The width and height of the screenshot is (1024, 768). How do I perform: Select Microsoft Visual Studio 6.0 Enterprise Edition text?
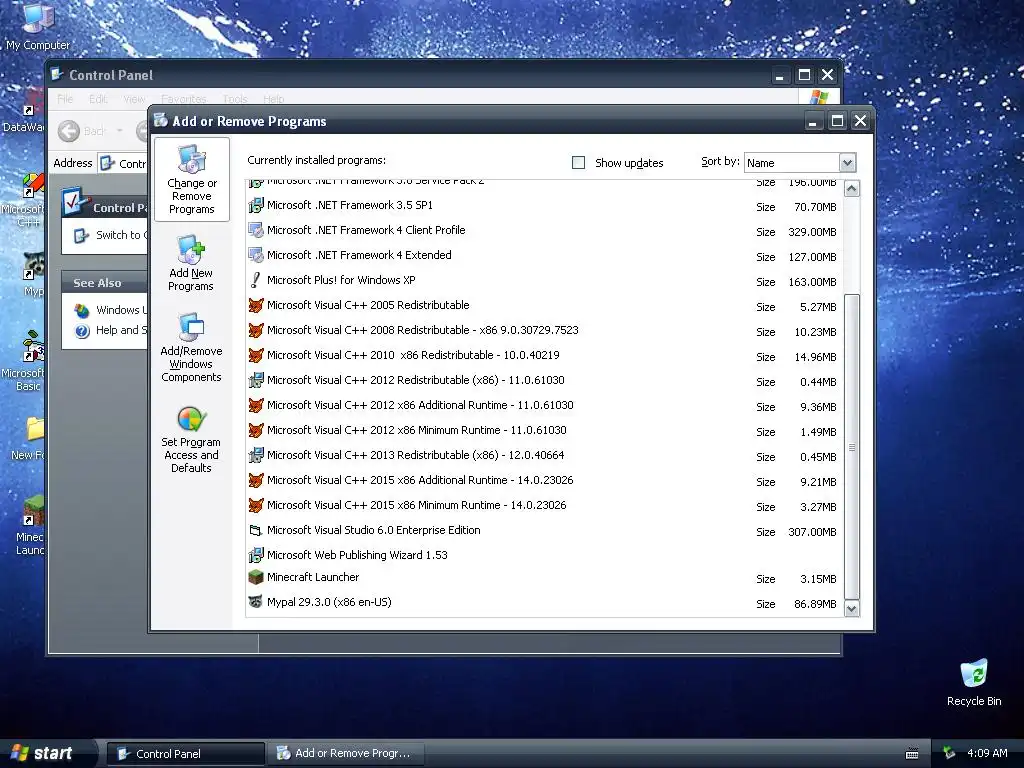click(x=374, y=530)
